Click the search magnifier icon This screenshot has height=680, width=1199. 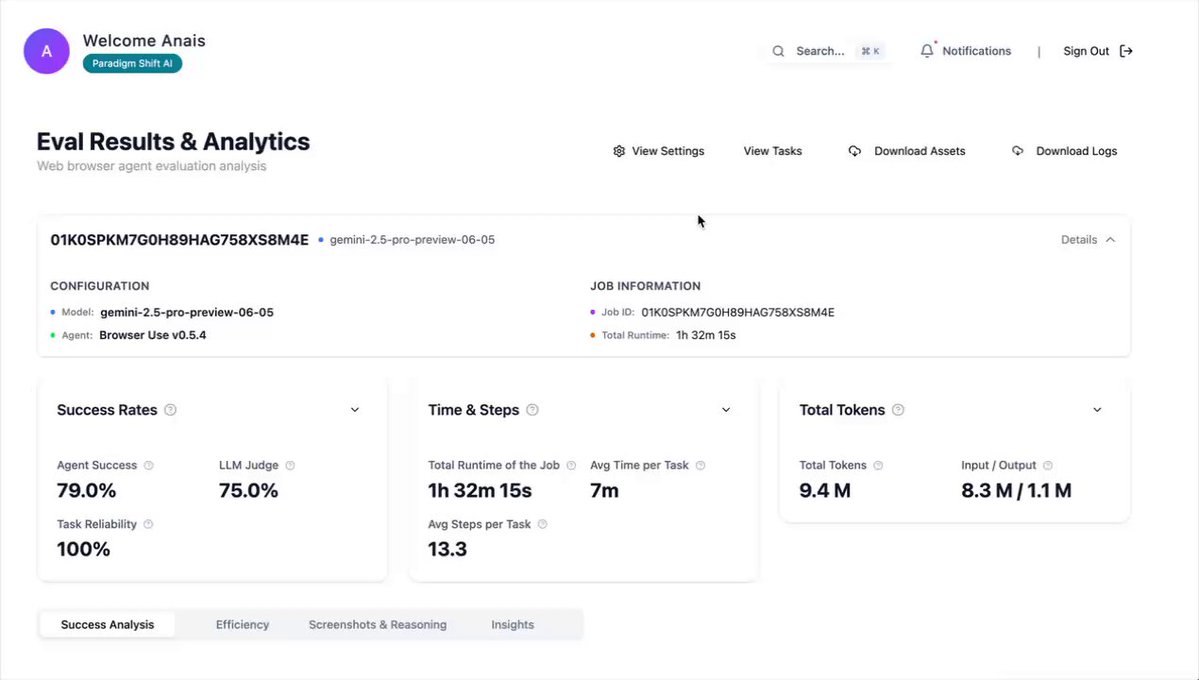778,51
